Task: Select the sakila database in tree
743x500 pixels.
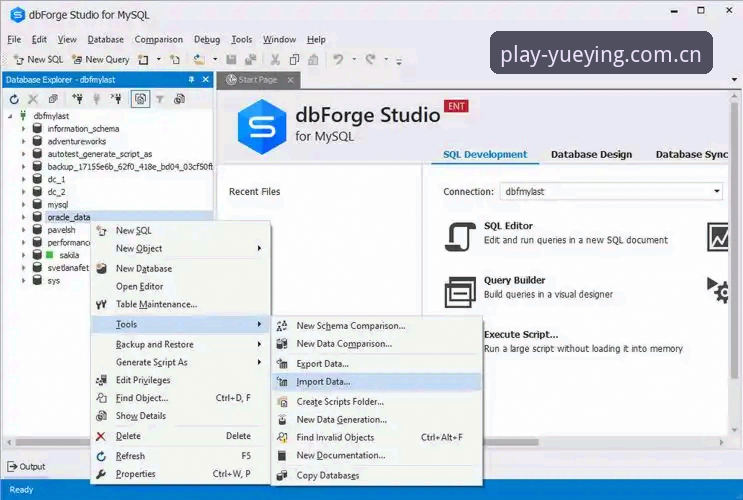Action: 69,255
